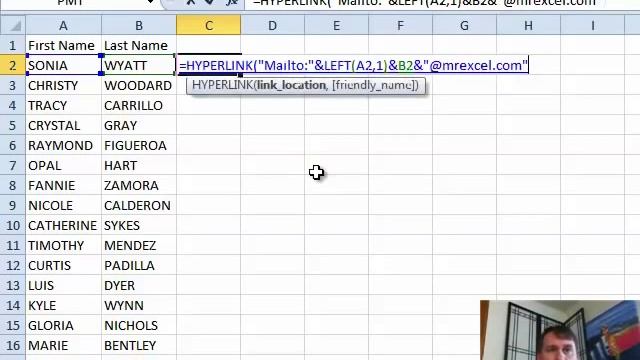
Task: Click link_location argument in formula tooltip
Action: coord(291,85)
